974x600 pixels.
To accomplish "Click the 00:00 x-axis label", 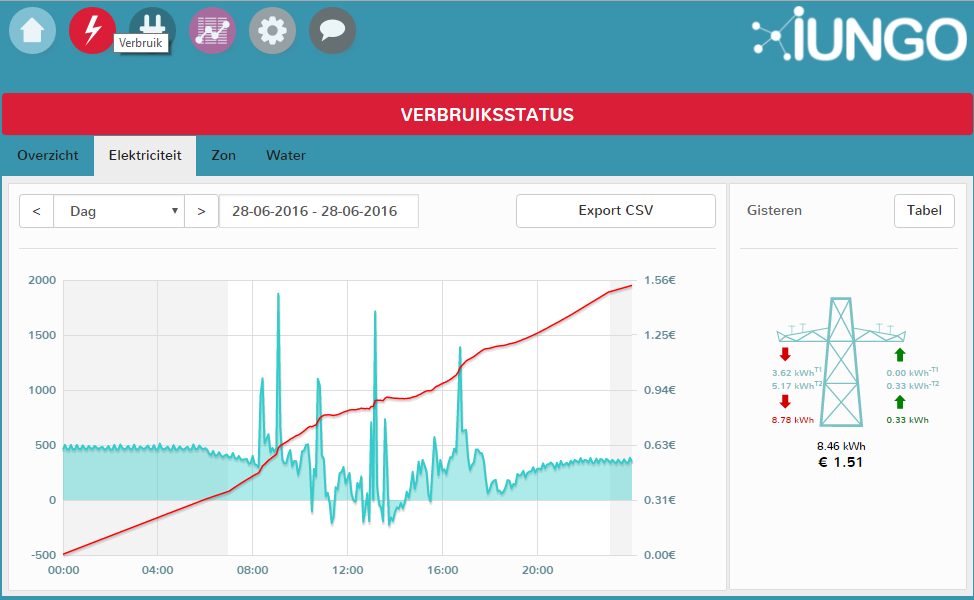I will coord(63,570).
